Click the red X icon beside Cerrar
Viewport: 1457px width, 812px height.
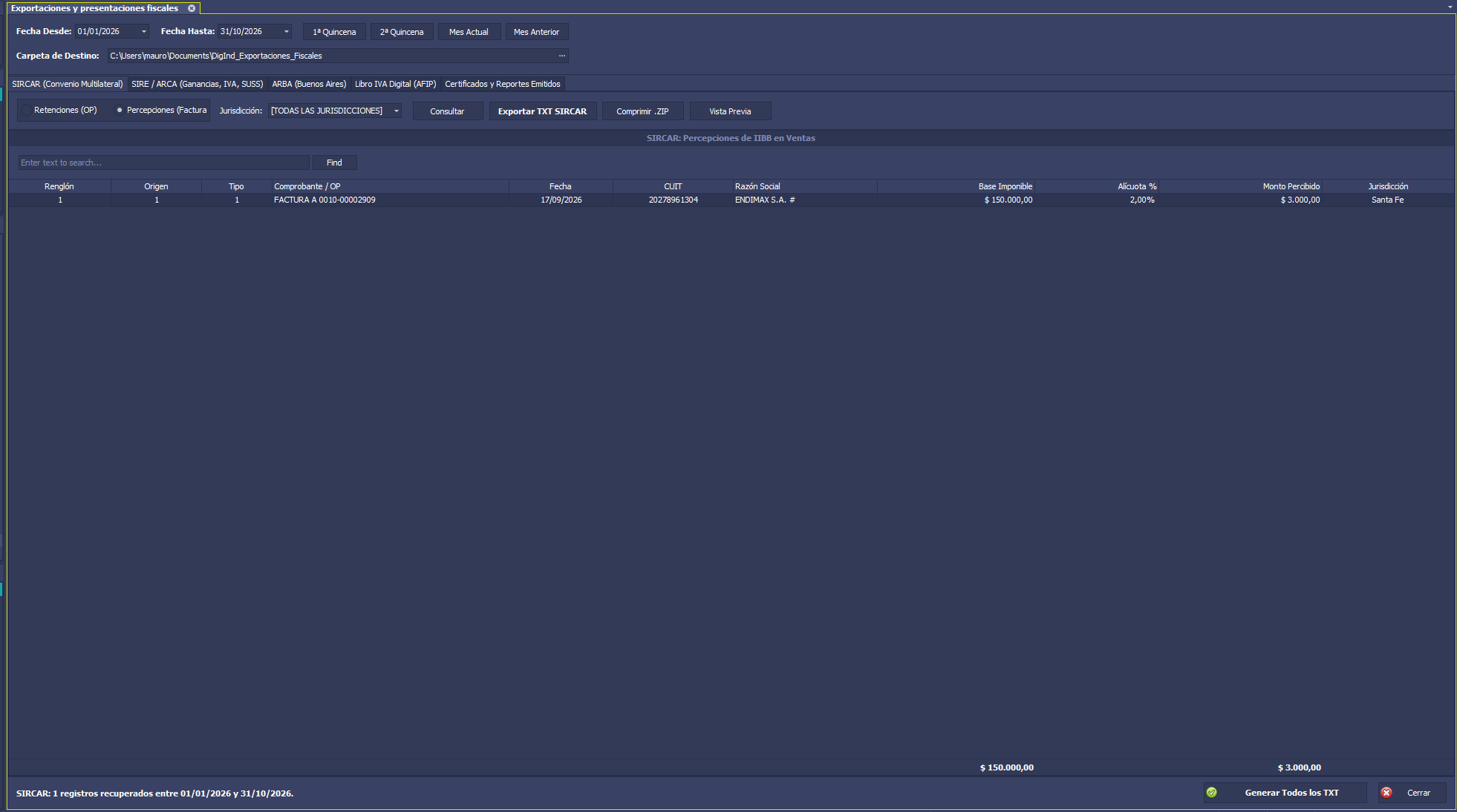click(x=1386, y=793)
